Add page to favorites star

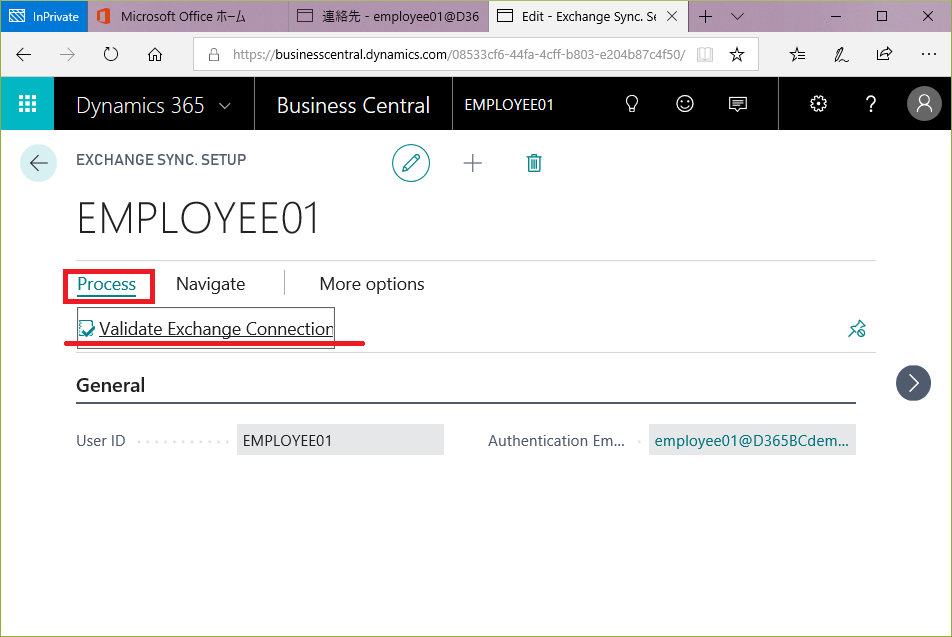click(x=737, y=55)
